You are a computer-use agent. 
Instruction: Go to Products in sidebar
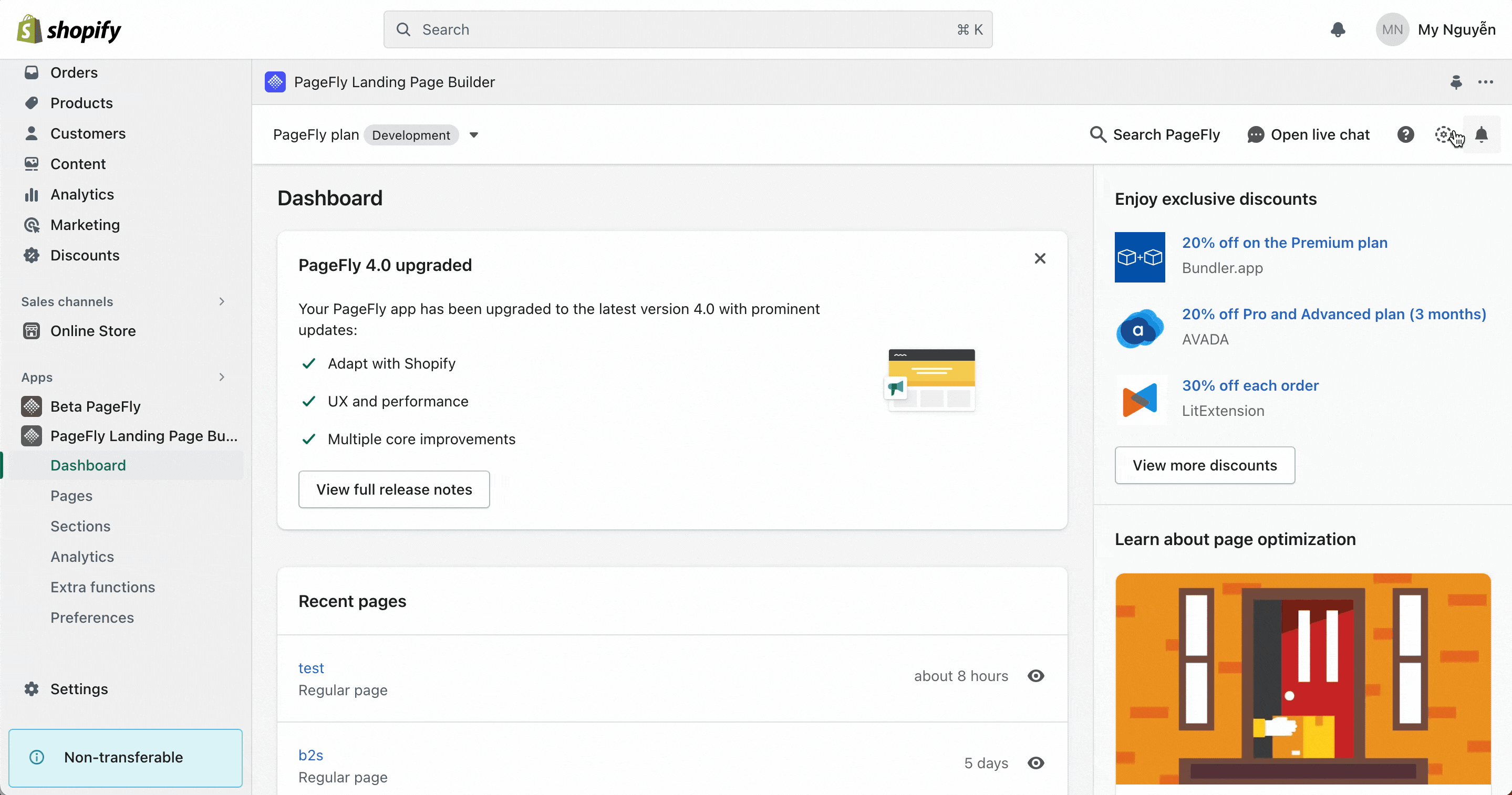click(81, 103)
